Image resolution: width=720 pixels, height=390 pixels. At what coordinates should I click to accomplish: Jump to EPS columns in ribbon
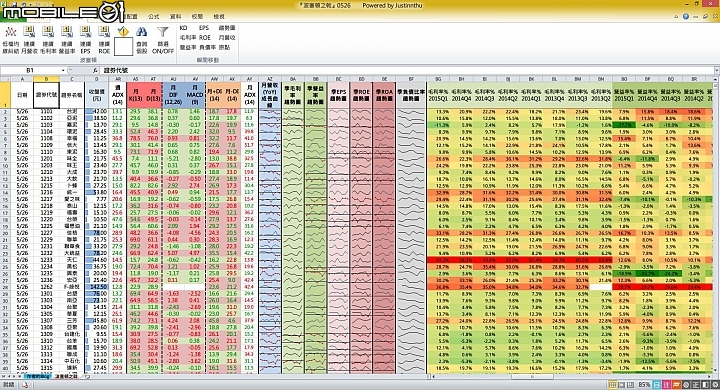[x=204, y=28]
